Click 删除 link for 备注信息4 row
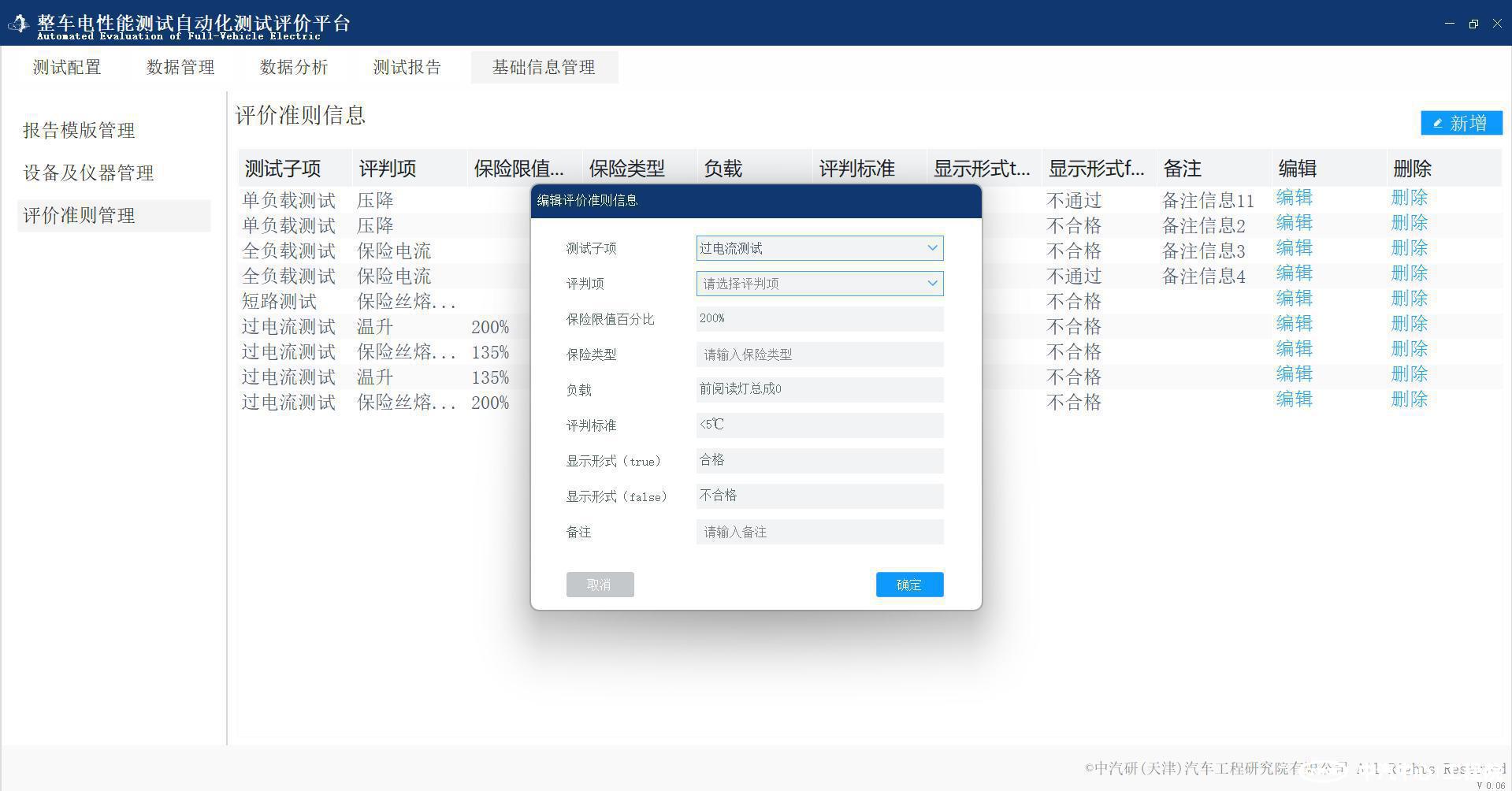The height and width of the screenshot is (791, 1512). click(x=1409, y=273)
